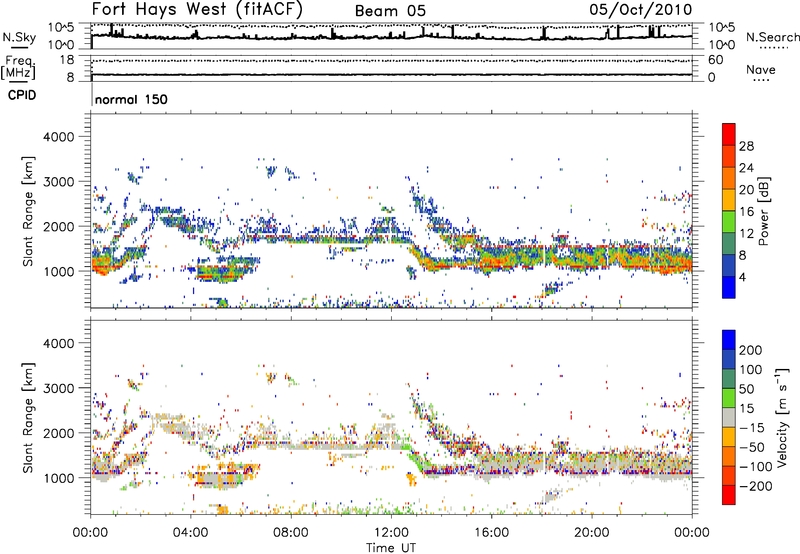Image resolution: width=800 pixels, height=554 pixels.
Task: Click the 'normal 150' CPID text
Action: click(x=131, y=99)
